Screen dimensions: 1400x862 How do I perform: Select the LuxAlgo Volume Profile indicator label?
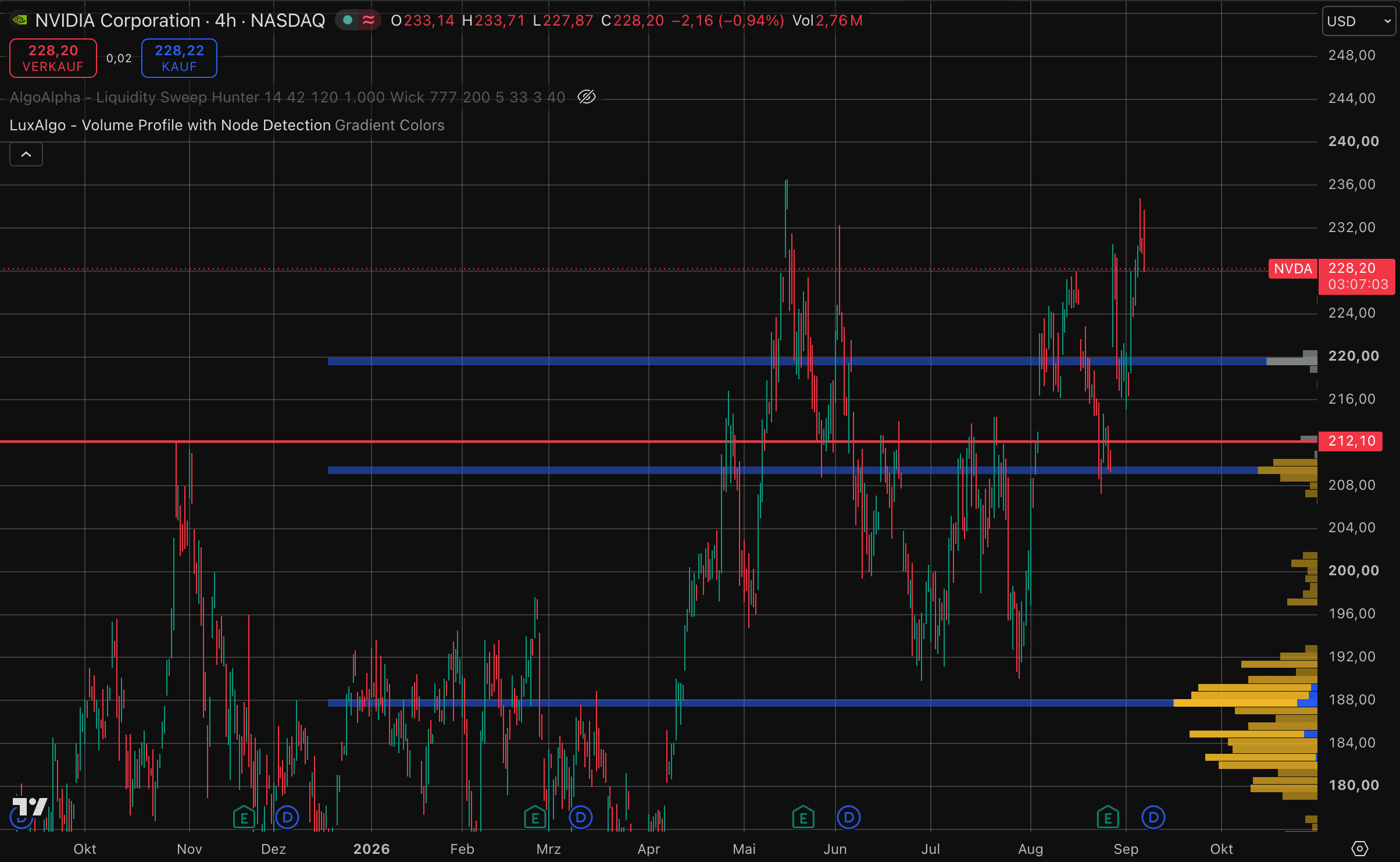[170, 125]
